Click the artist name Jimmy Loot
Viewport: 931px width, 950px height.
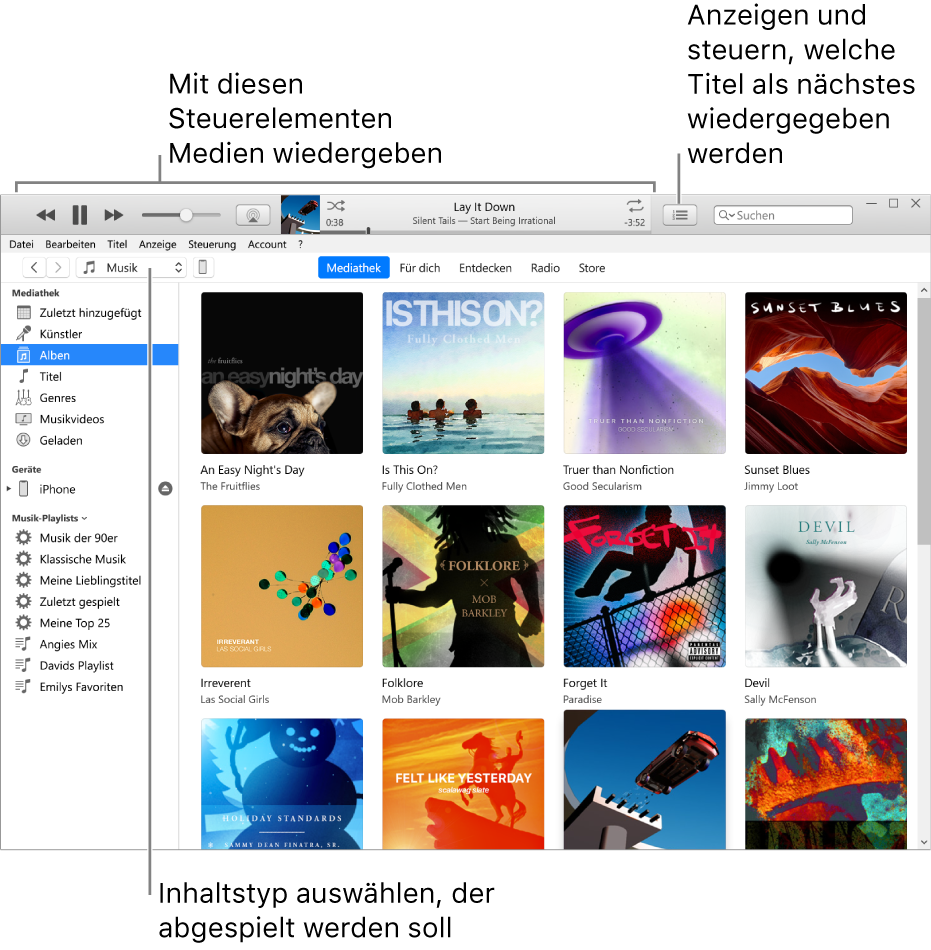click(770, 486)
